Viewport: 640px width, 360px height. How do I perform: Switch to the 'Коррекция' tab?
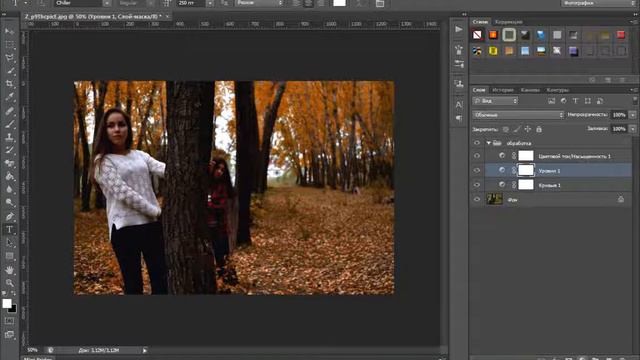click(x=509, y=22)
